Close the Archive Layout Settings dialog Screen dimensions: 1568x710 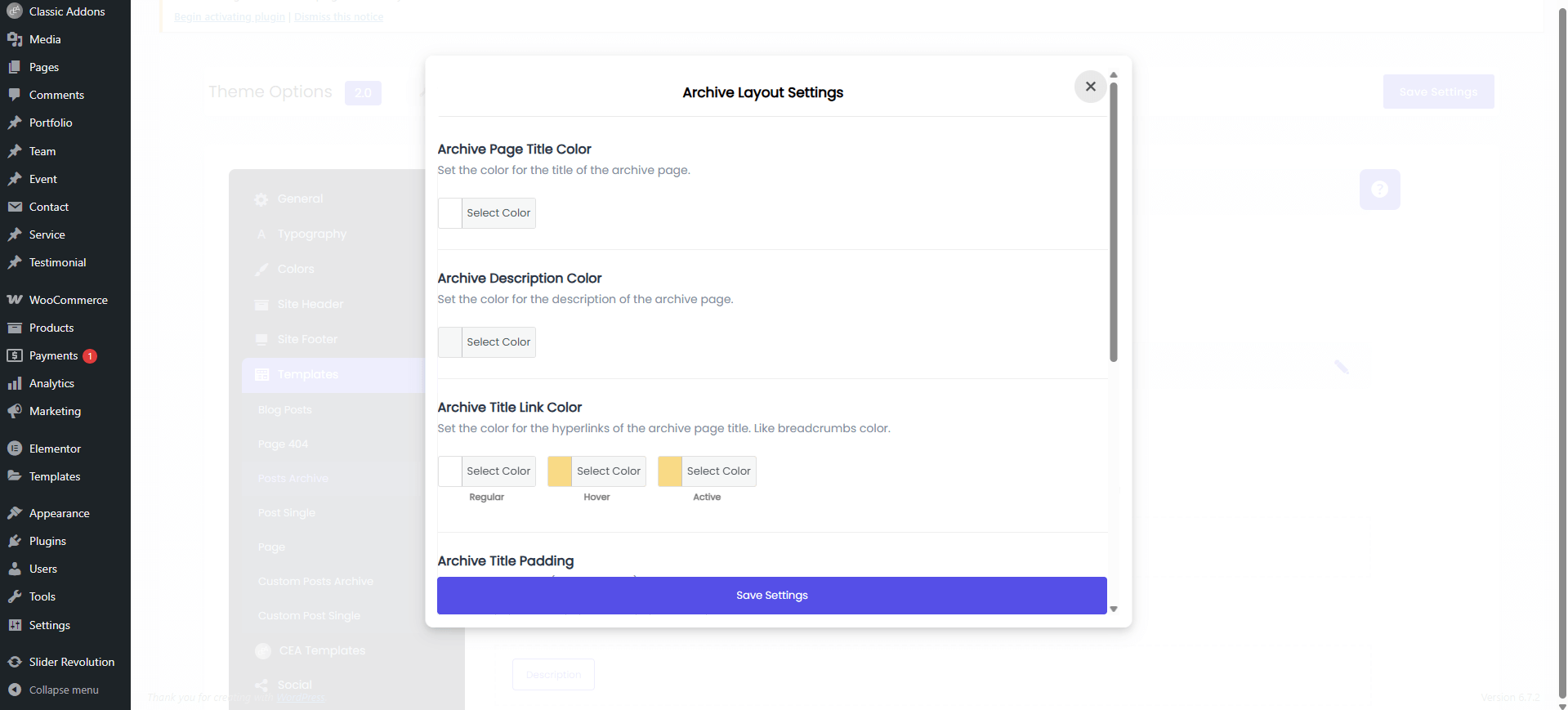point(1090,87)
